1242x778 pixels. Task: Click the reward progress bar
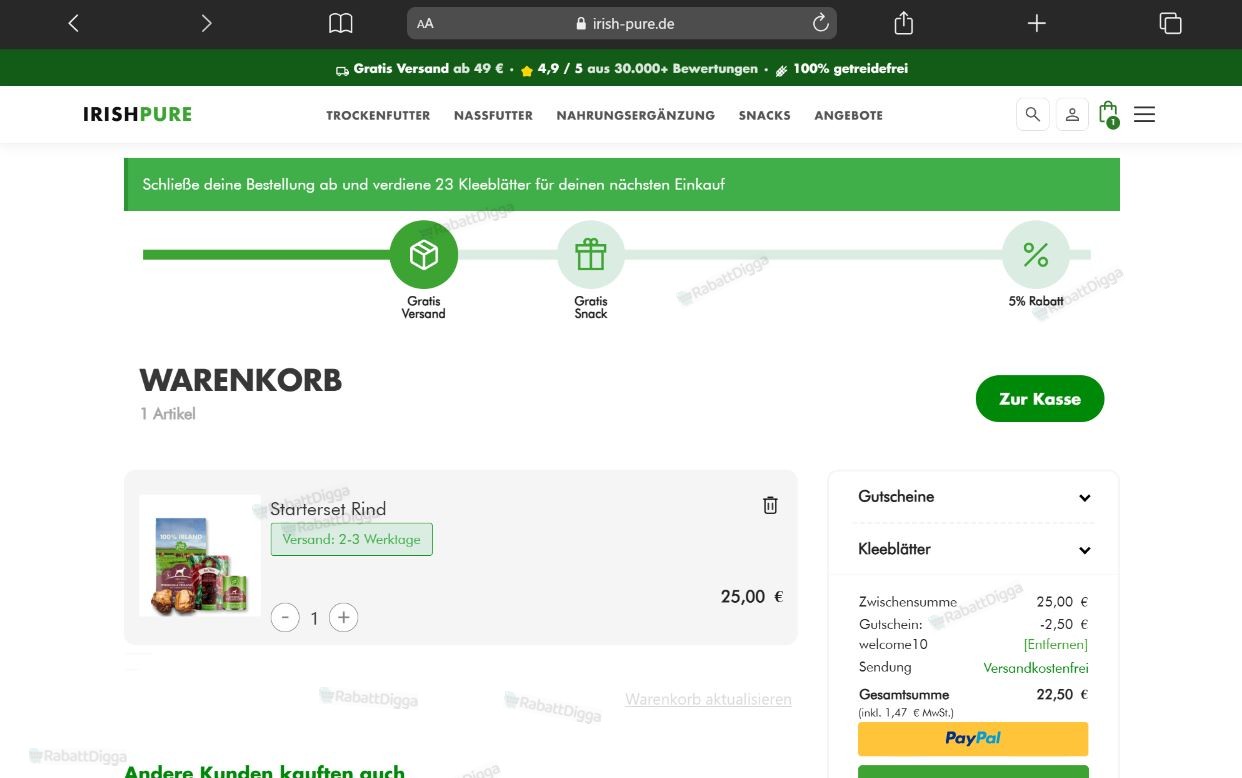point(617,255)
